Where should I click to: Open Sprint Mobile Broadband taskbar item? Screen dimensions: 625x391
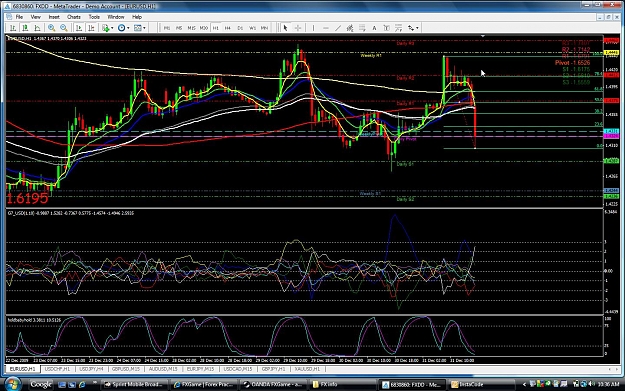tap(133, 385)
